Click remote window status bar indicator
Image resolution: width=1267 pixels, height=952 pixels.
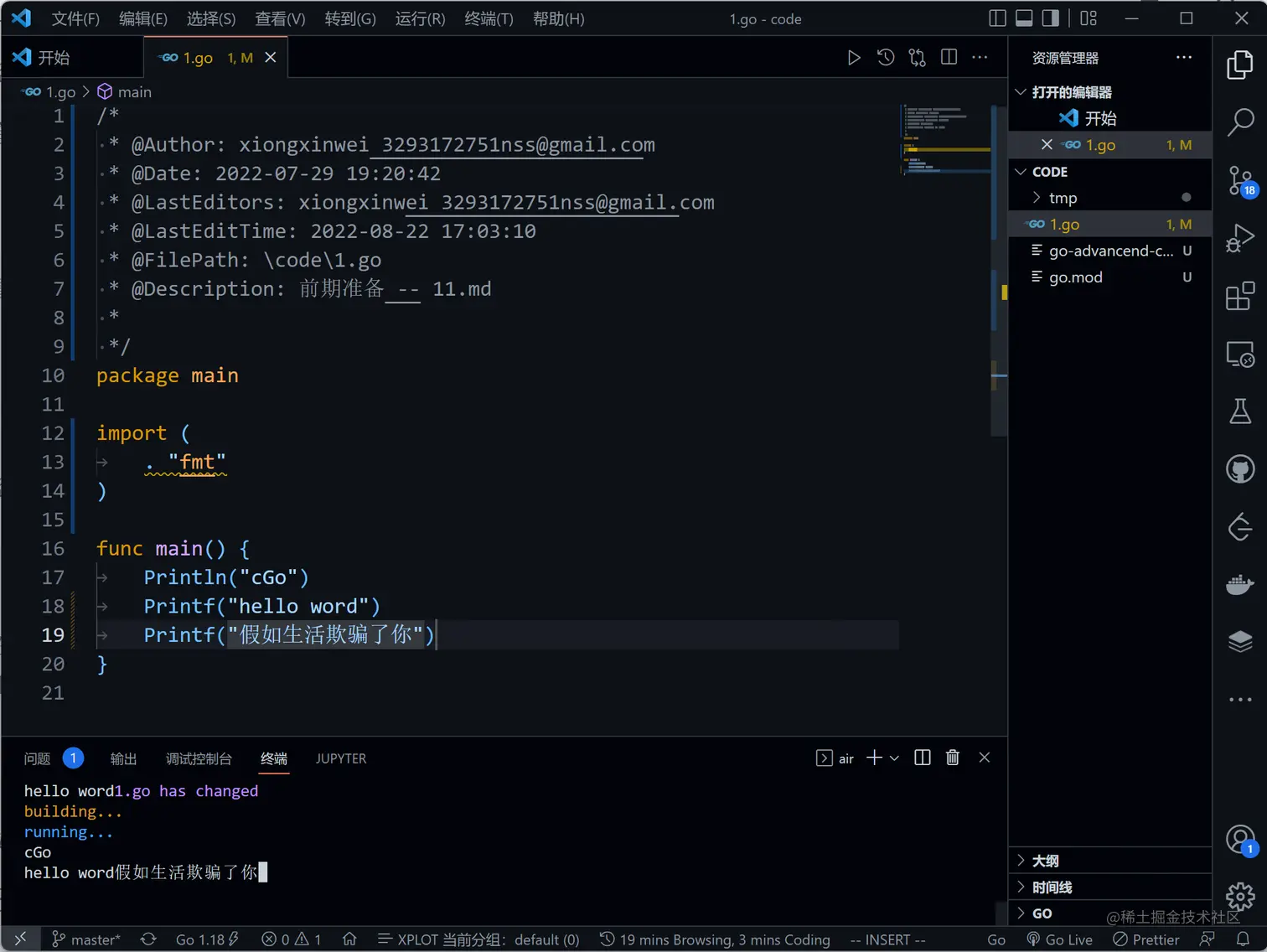click(x=20, y=939)
